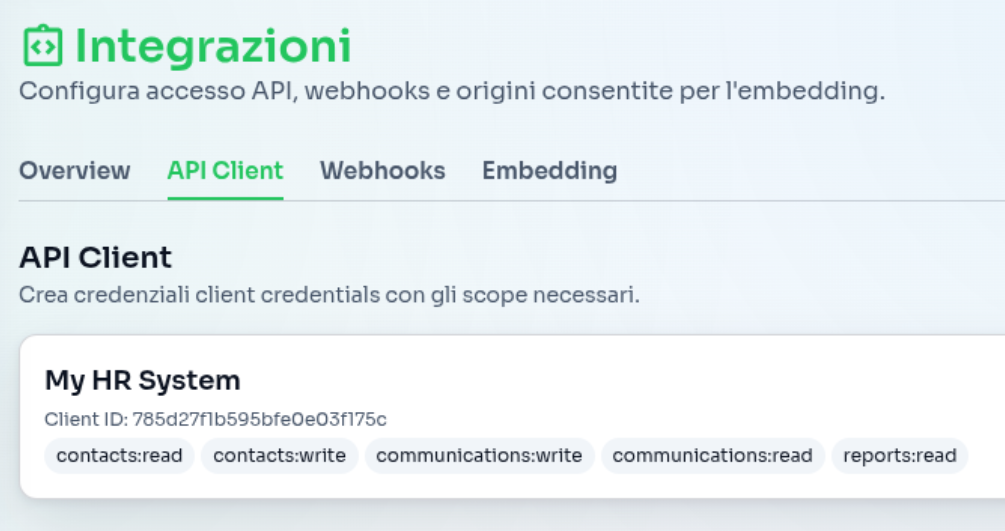Open the Overview tab
Viewport: 1005px width, 531px height.
pos(75,170)
